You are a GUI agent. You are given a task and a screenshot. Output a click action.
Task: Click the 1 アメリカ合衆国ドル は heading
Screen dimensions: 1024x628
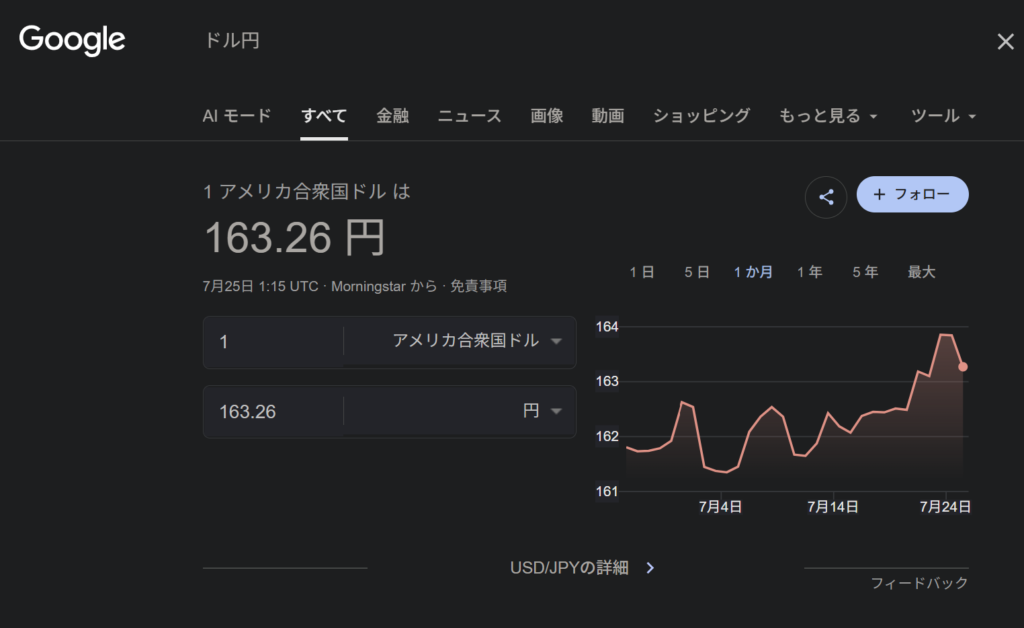tap(306, 191)
